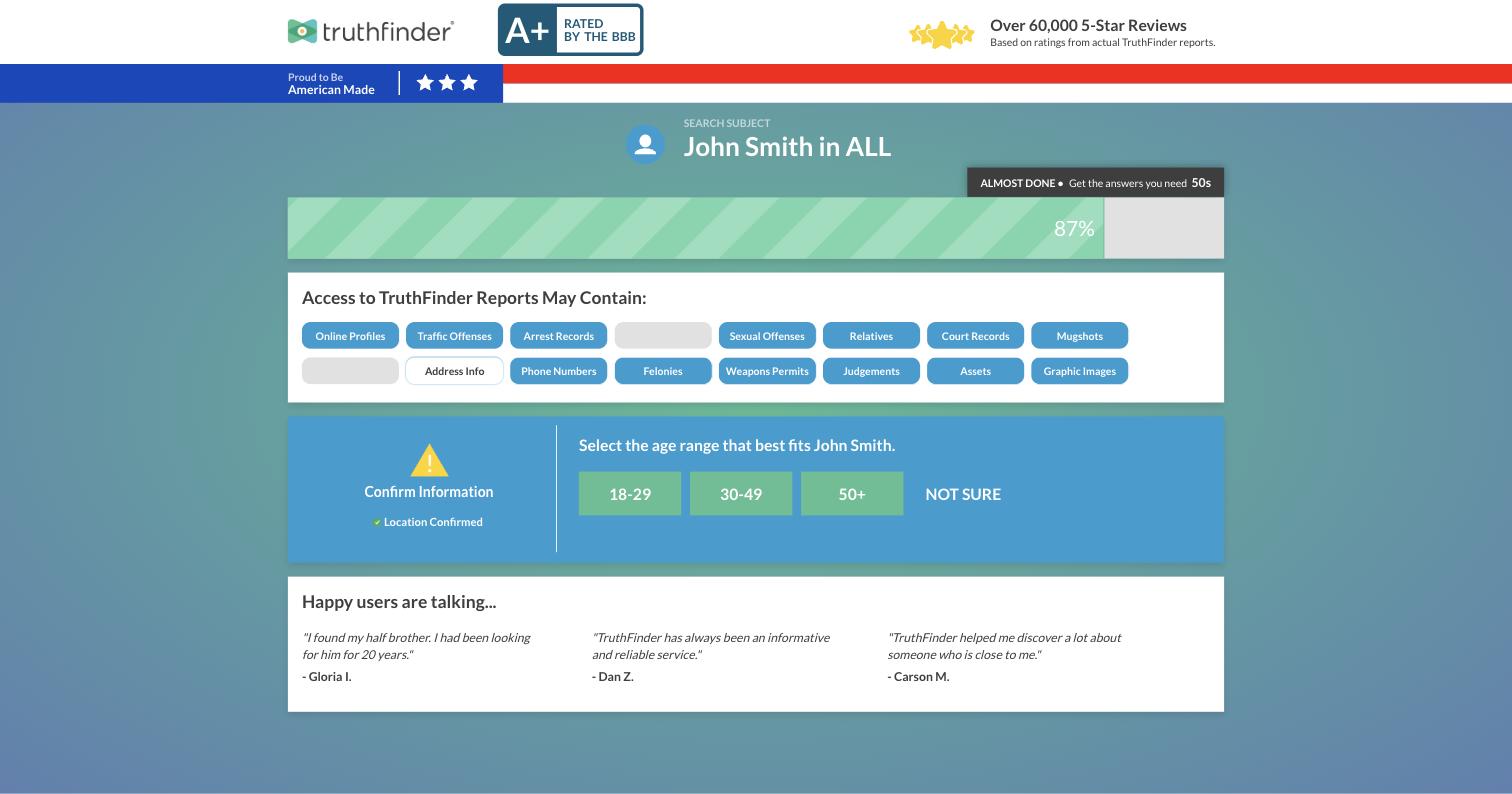
Task: Click the TruthFinder logo
Action: point(371,31)
